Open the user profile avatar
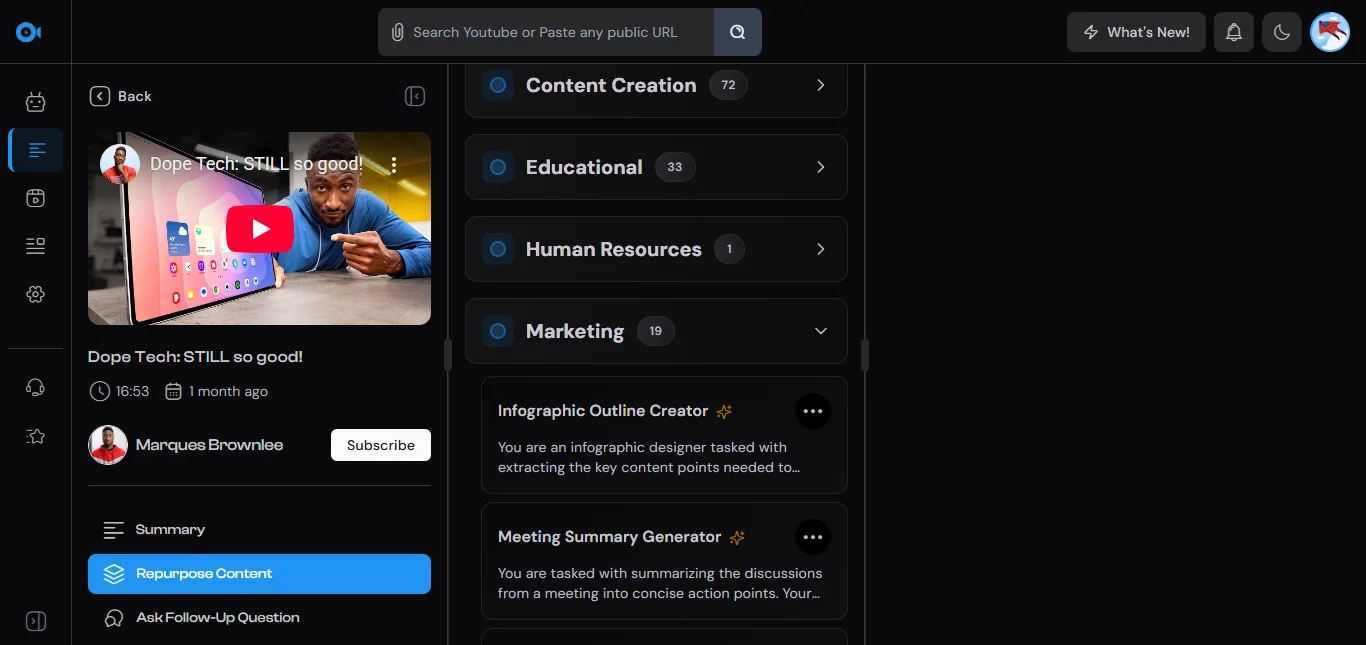1366x645 pixels. click(x=1330, y=32)
